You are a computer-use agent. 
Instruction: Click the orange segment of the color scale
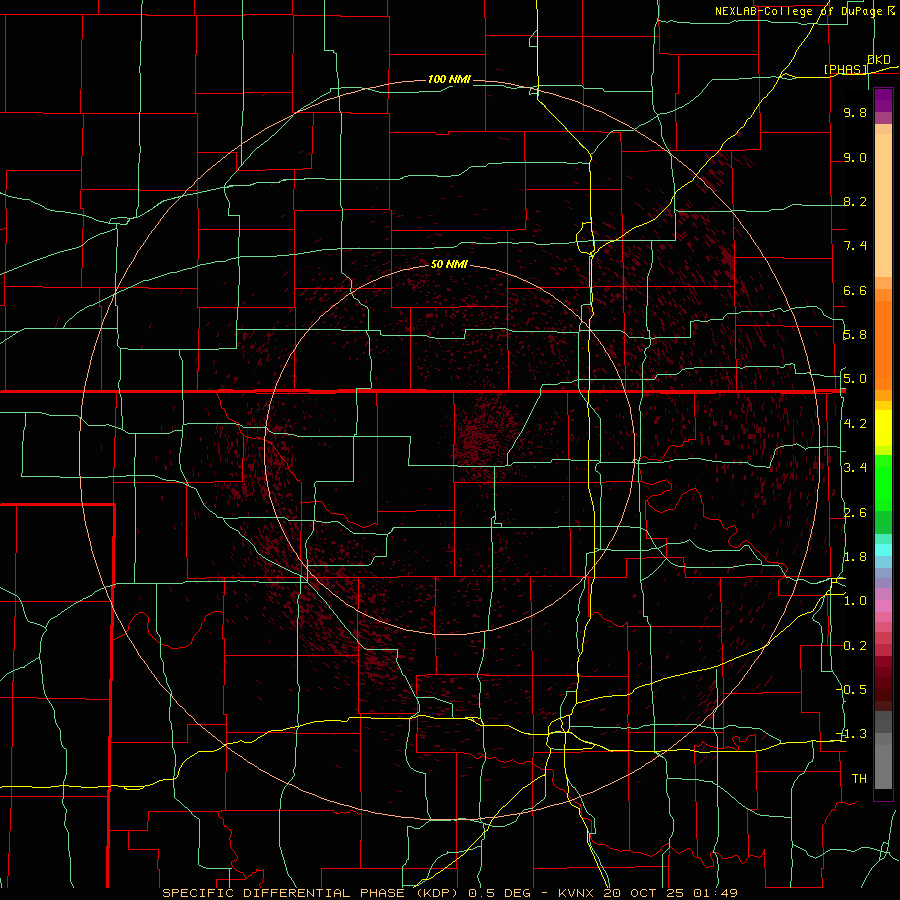(883, 344)
